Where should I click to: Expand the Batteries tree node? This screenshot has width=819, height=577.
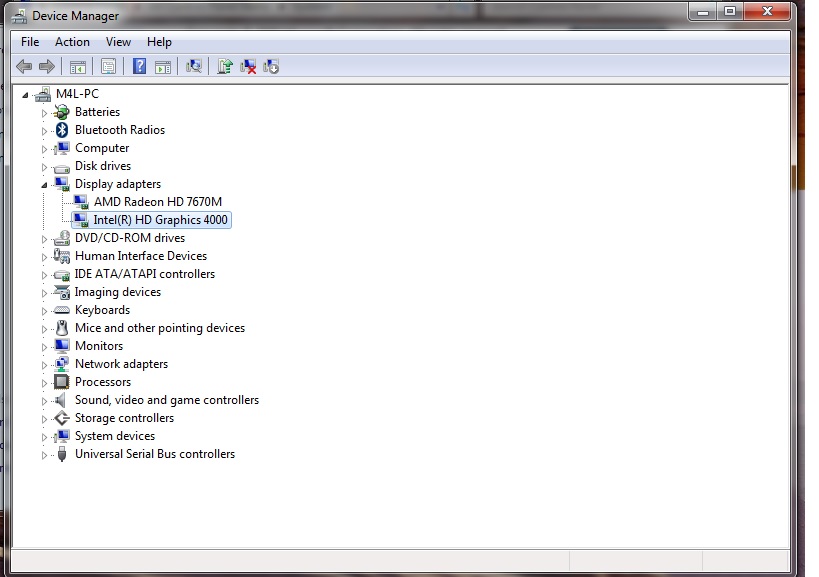pyautogui.click(x=44, y=113)
